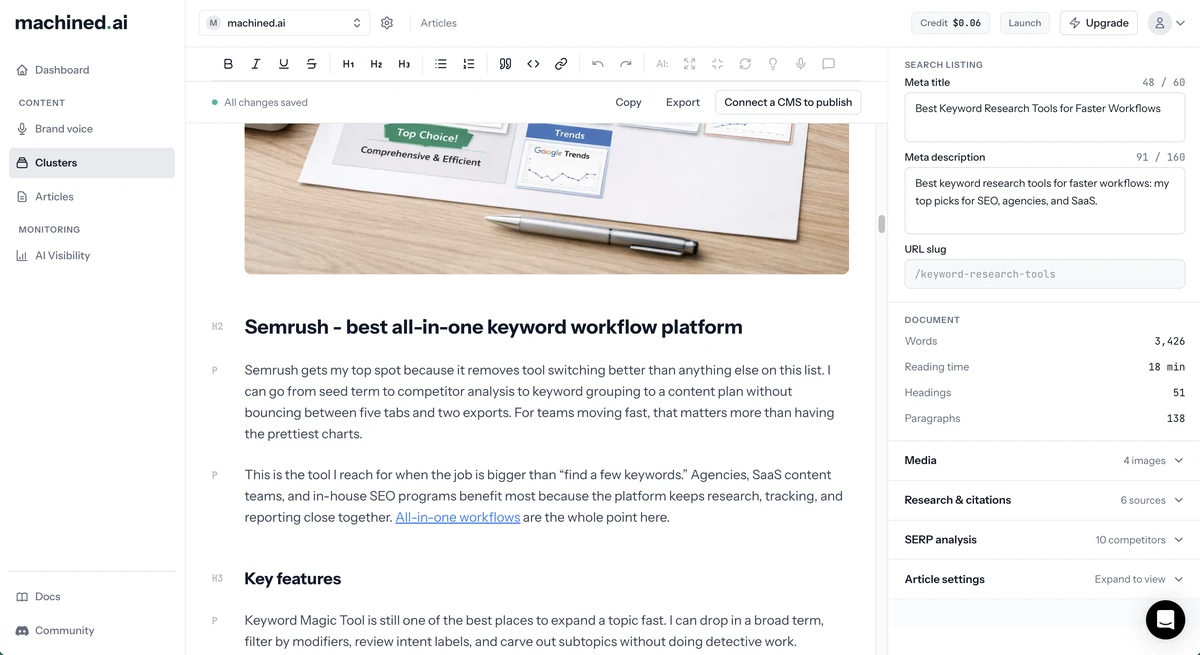Click Connect a CMS to publish
This screenshot has width=1200, height=655.
click(x=788, y=102)
